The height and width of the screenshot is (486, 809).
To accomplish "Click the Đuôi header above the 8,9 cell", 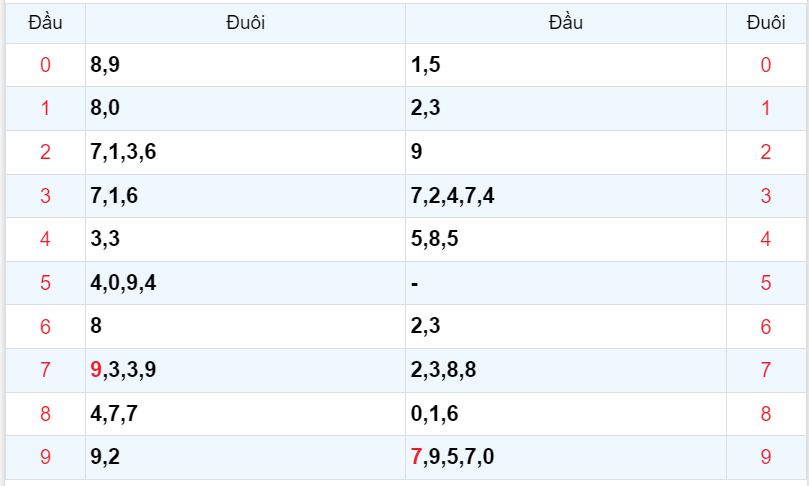I will 245,23.
